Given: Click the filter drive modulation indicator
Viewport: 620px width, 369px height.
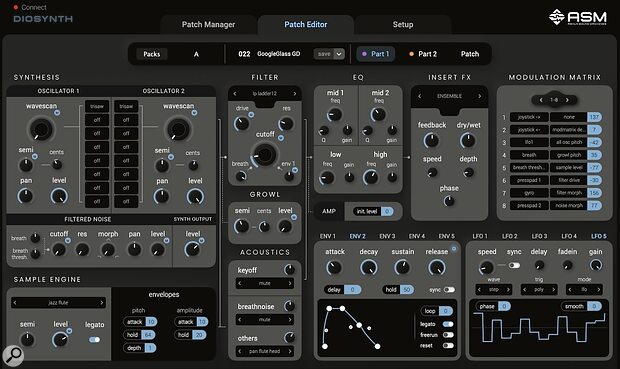Looking at the screenshot, I should pos(251,115).
